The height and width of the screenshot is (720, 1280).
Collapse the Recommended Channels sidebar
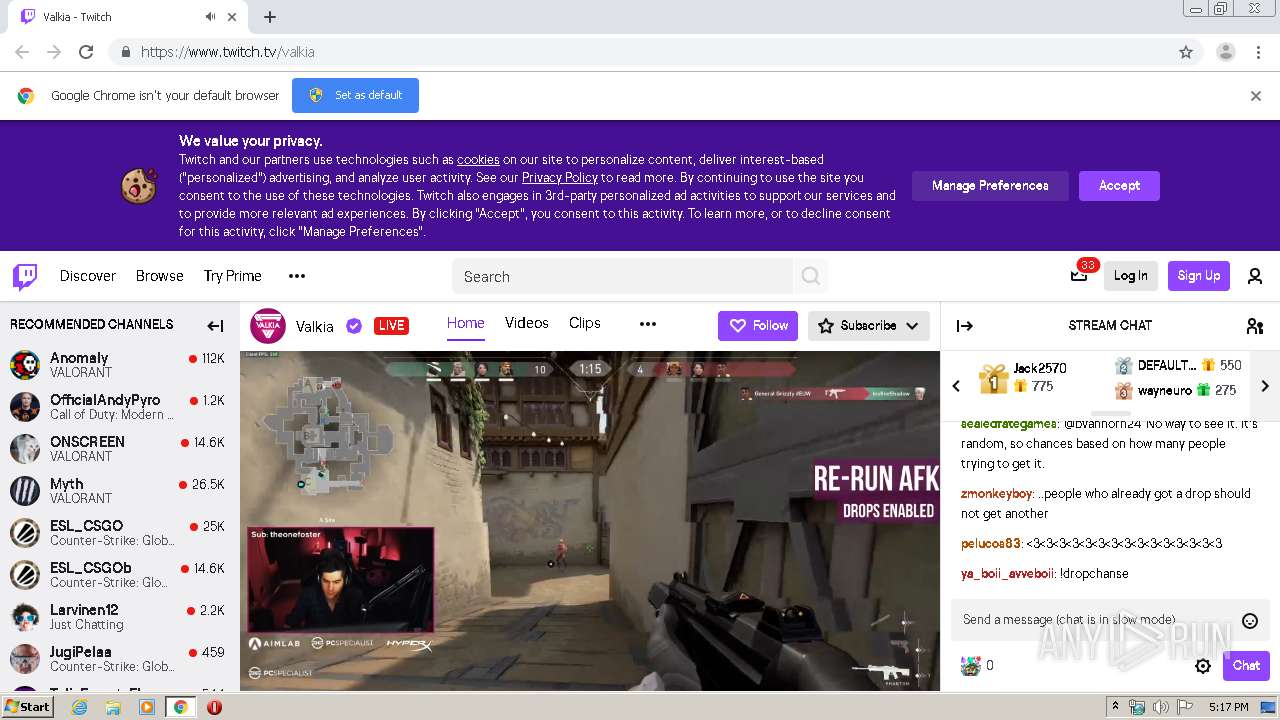click(x=215, y=325)
